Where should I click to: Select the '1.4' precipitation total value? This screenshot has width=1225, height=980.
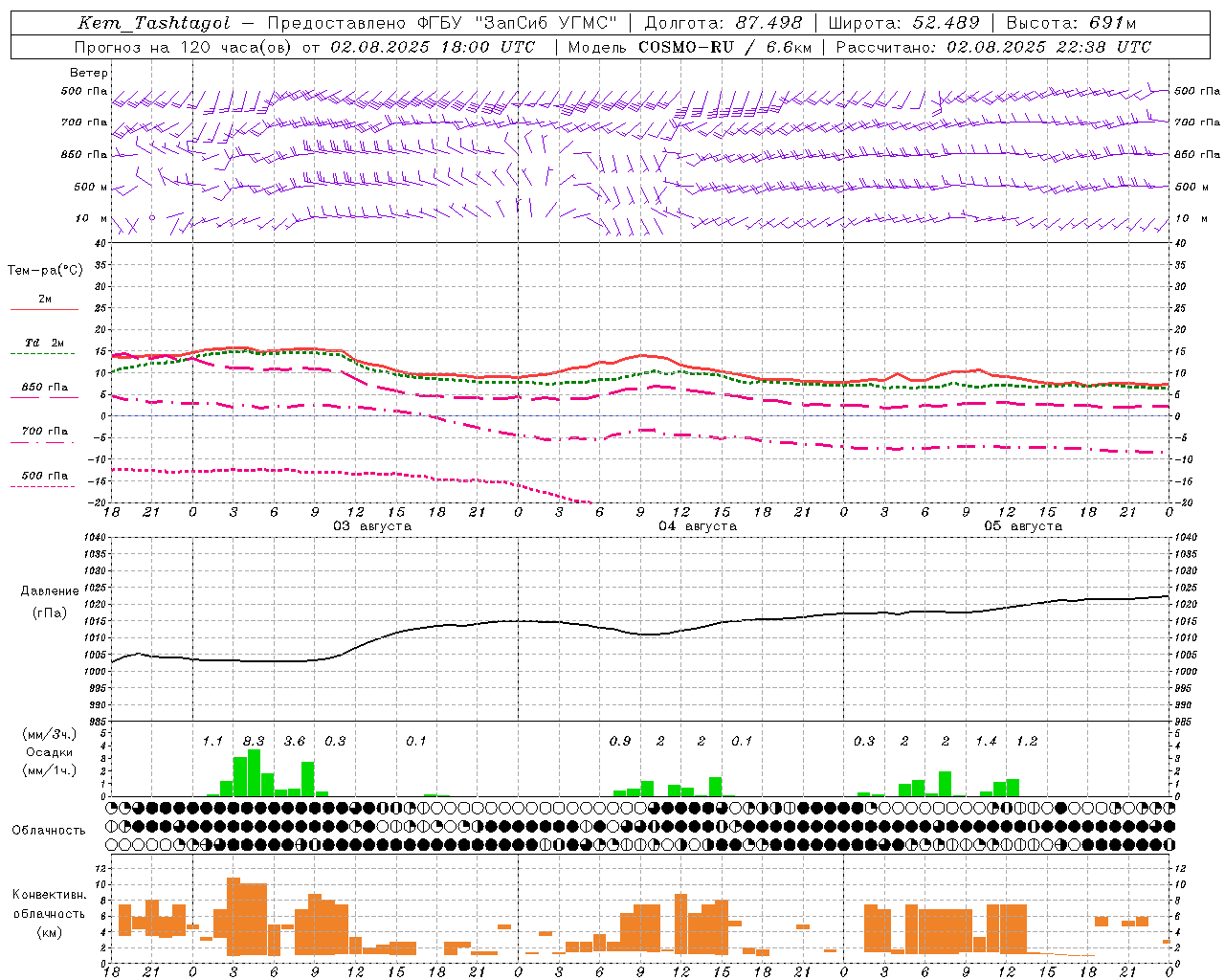[986, 742]
